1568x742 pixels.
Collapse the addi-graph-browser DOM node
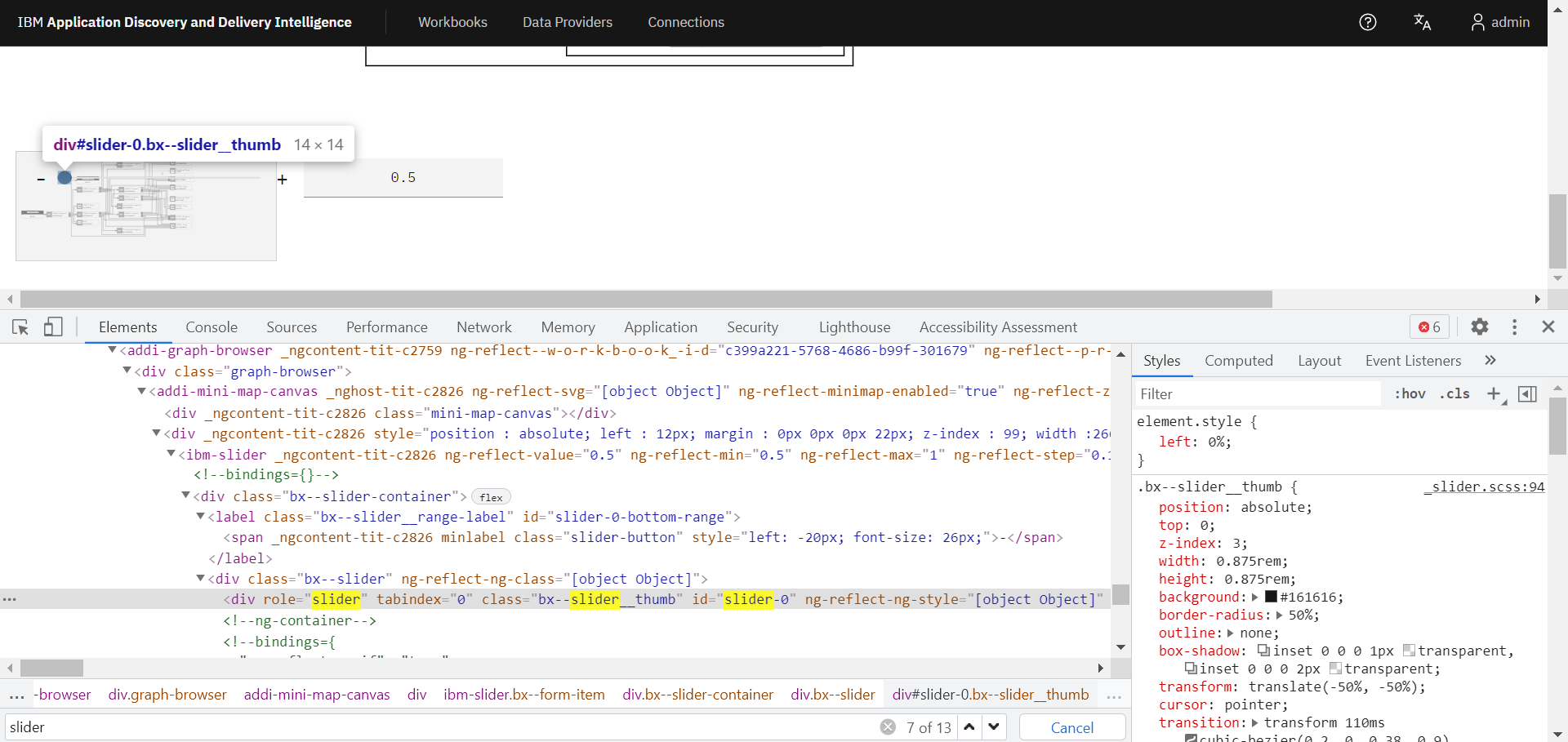pos(112,350)
